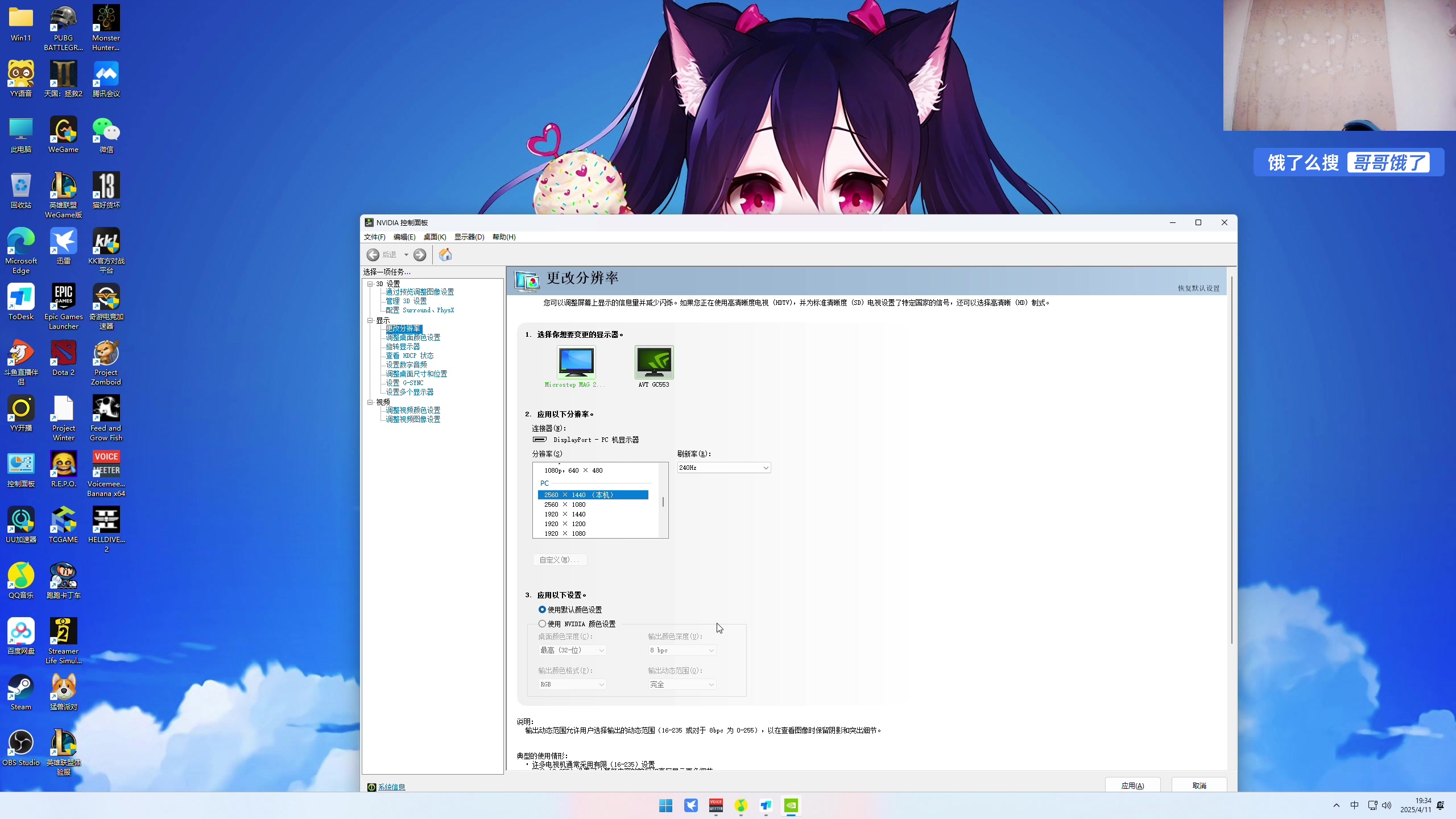1456x819 pixels.
Task: Open 腾讯会议 desktop icon
Action: [x=106, y=80]
